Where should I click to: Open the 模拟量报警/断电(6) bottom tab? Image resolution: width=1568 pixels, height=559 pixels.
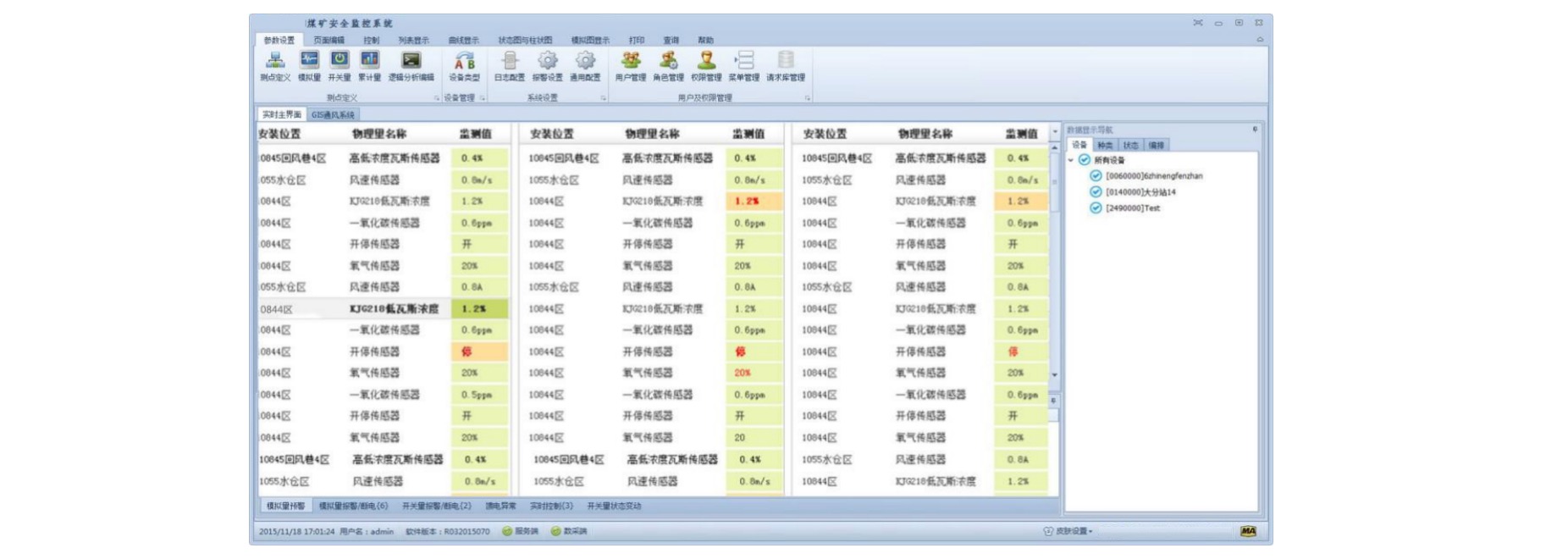(353, 506)
